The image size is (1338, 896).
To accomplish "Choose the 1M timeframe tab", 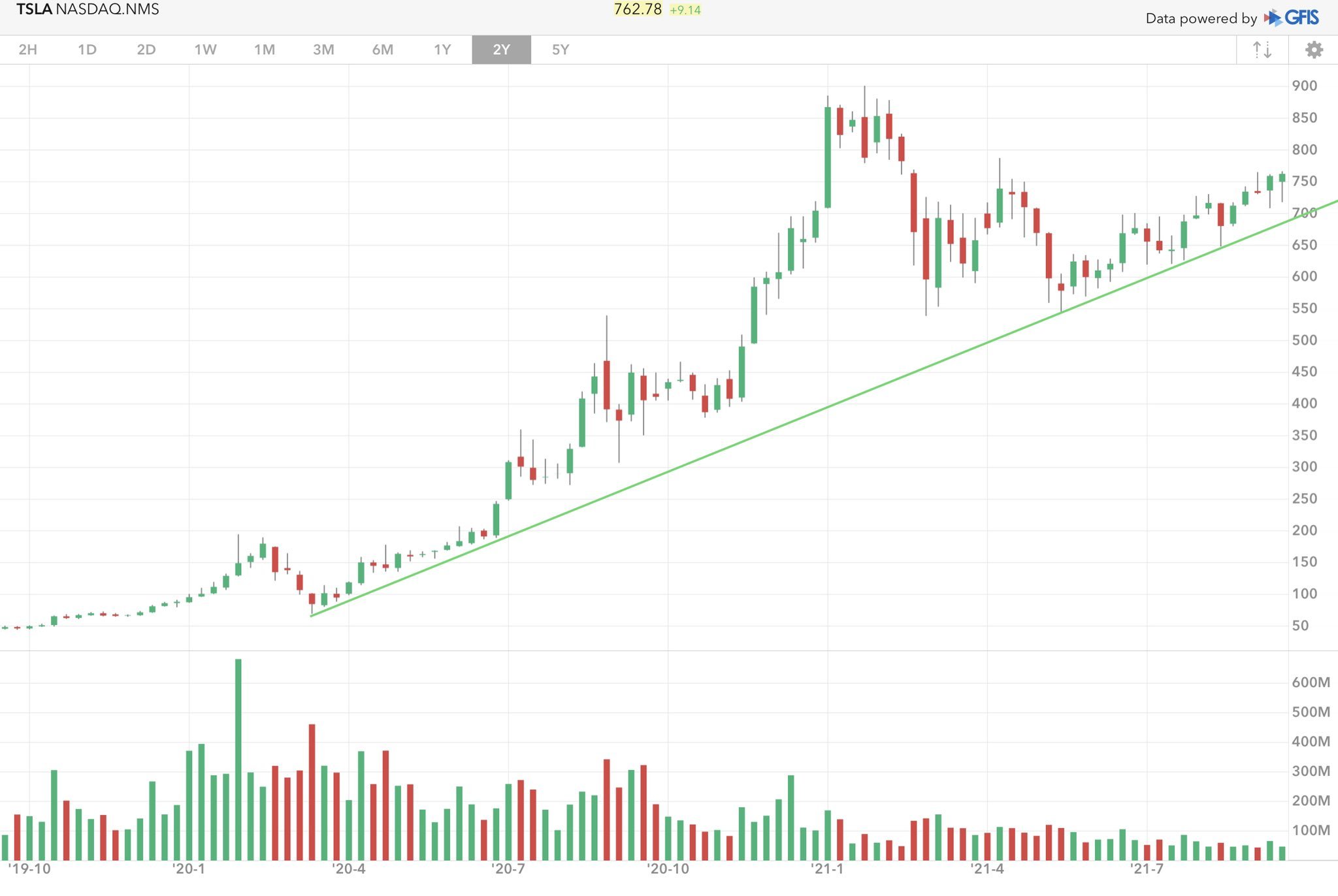I will tap(265, 50).
